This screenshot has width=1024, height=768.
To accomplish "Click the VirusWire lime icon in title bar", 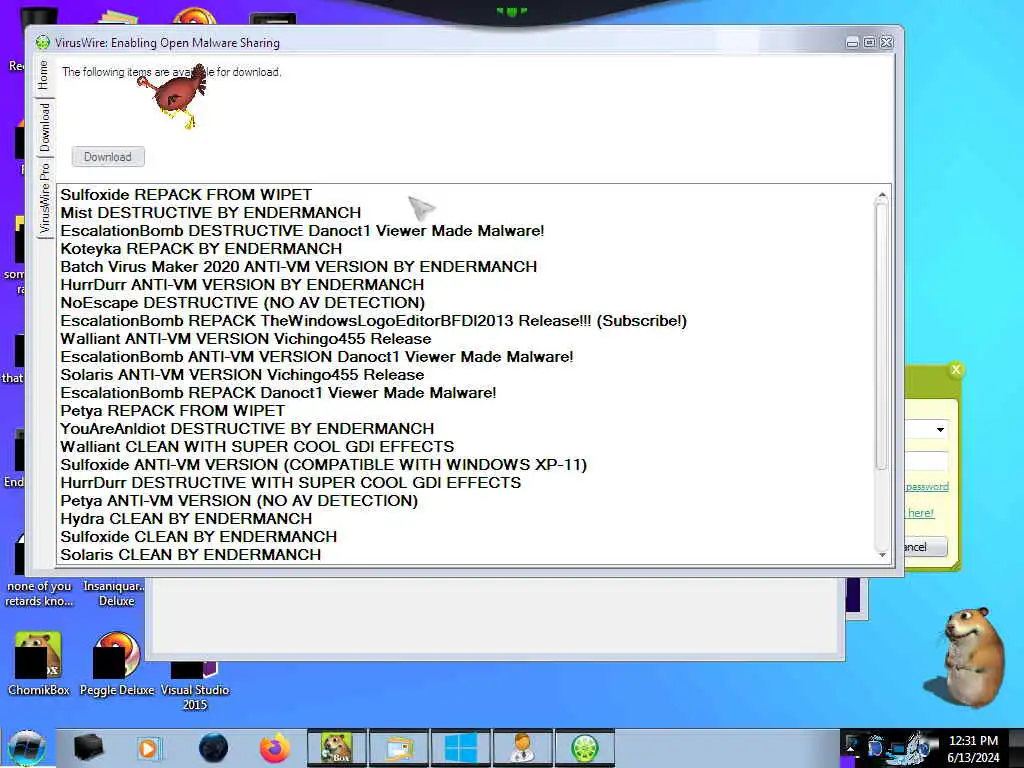I will [x=42, y=43].
